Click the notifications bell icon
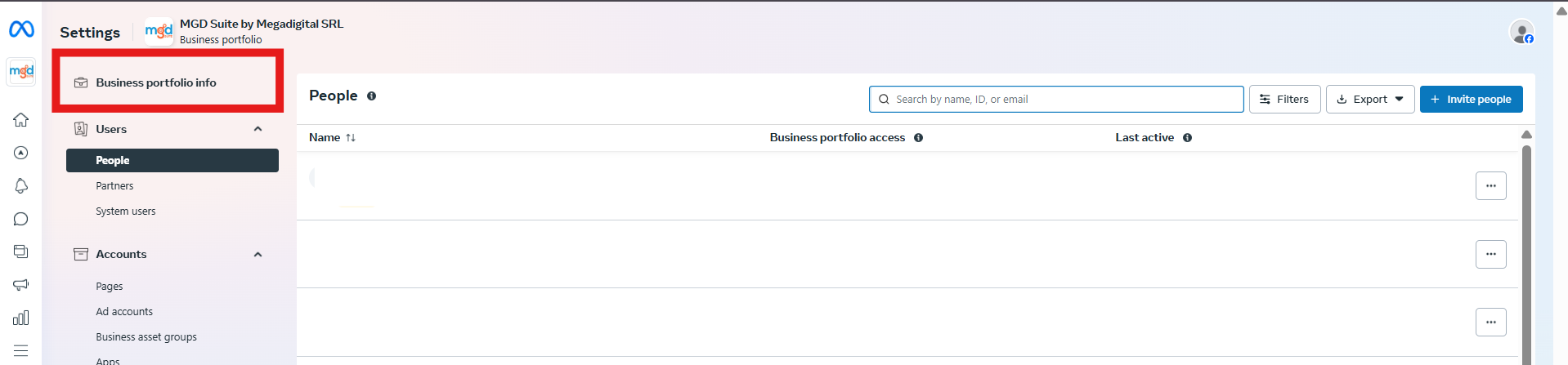The width and height of the screenshot is (1568, 365). pos(21,186)
